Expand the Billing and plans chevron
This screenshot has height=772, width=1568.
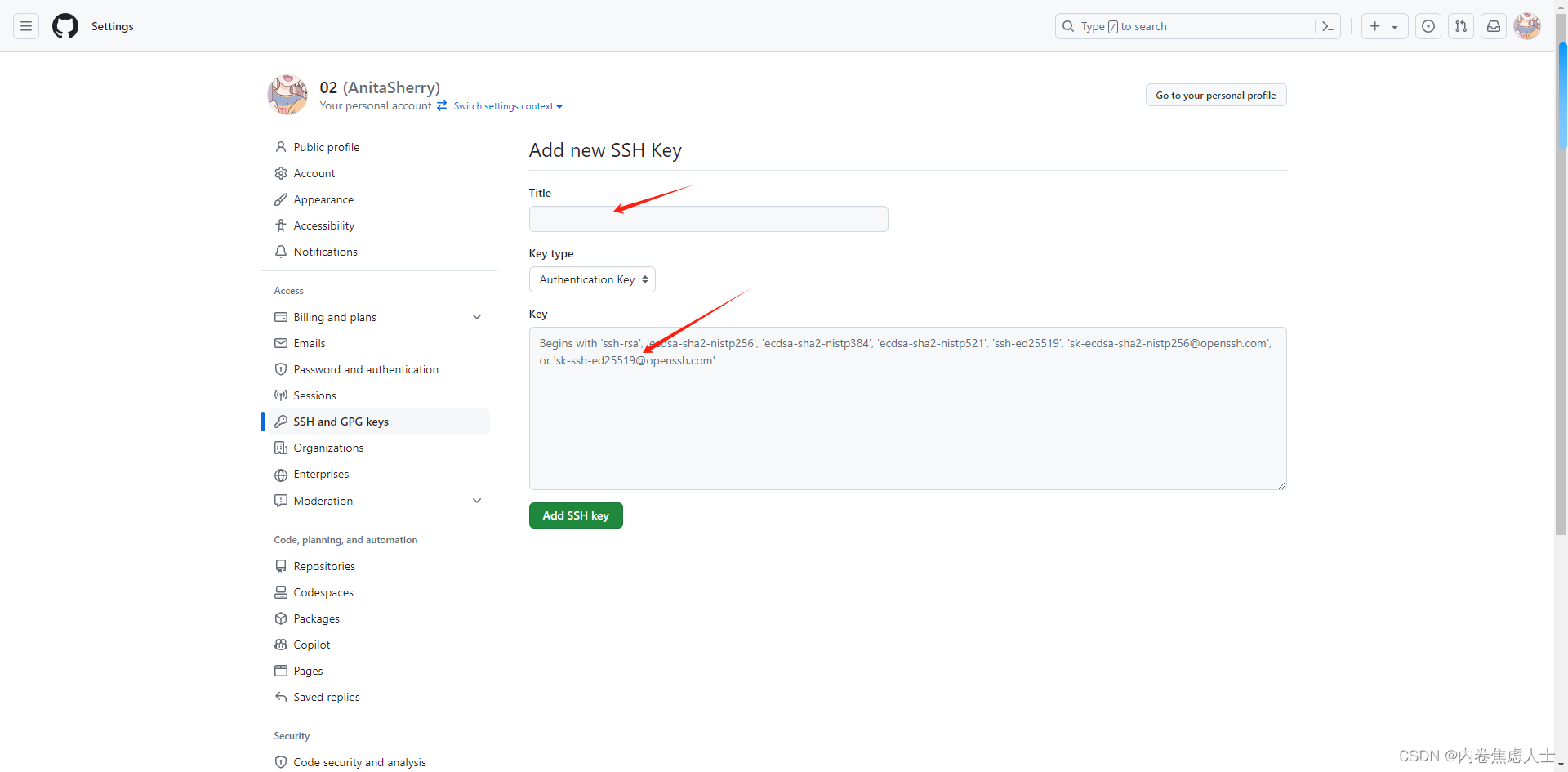[477, 317]
